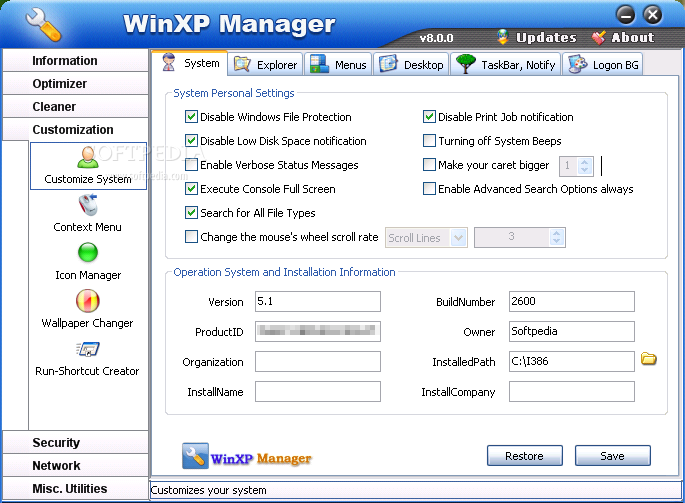Open Icon Manager green ball icon
The height and width of the screenshot is (503, 685).
[88, 253]
